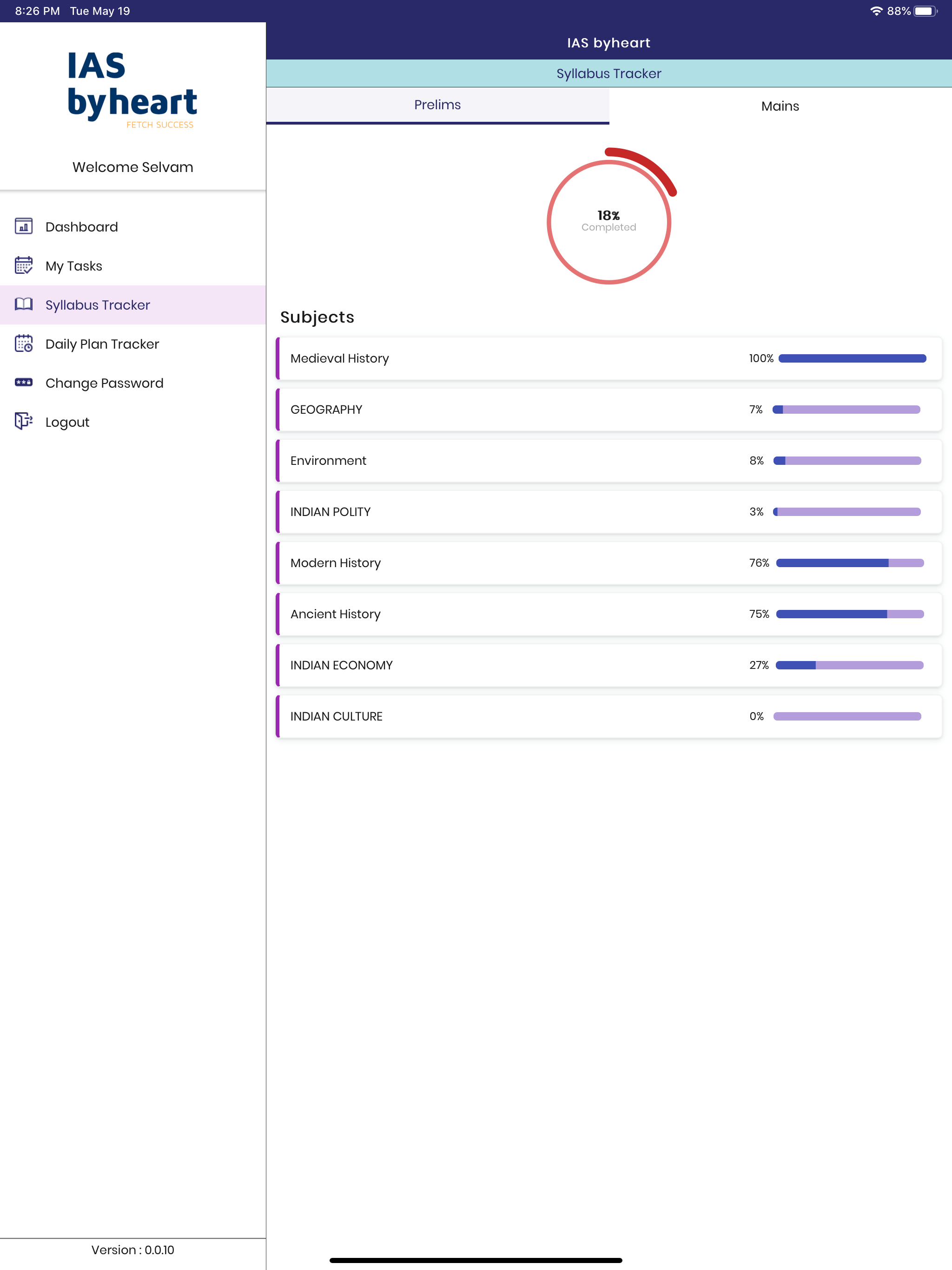952x1270 pixels.
Task: Open the Modern History subject
Action: (608, 562)
